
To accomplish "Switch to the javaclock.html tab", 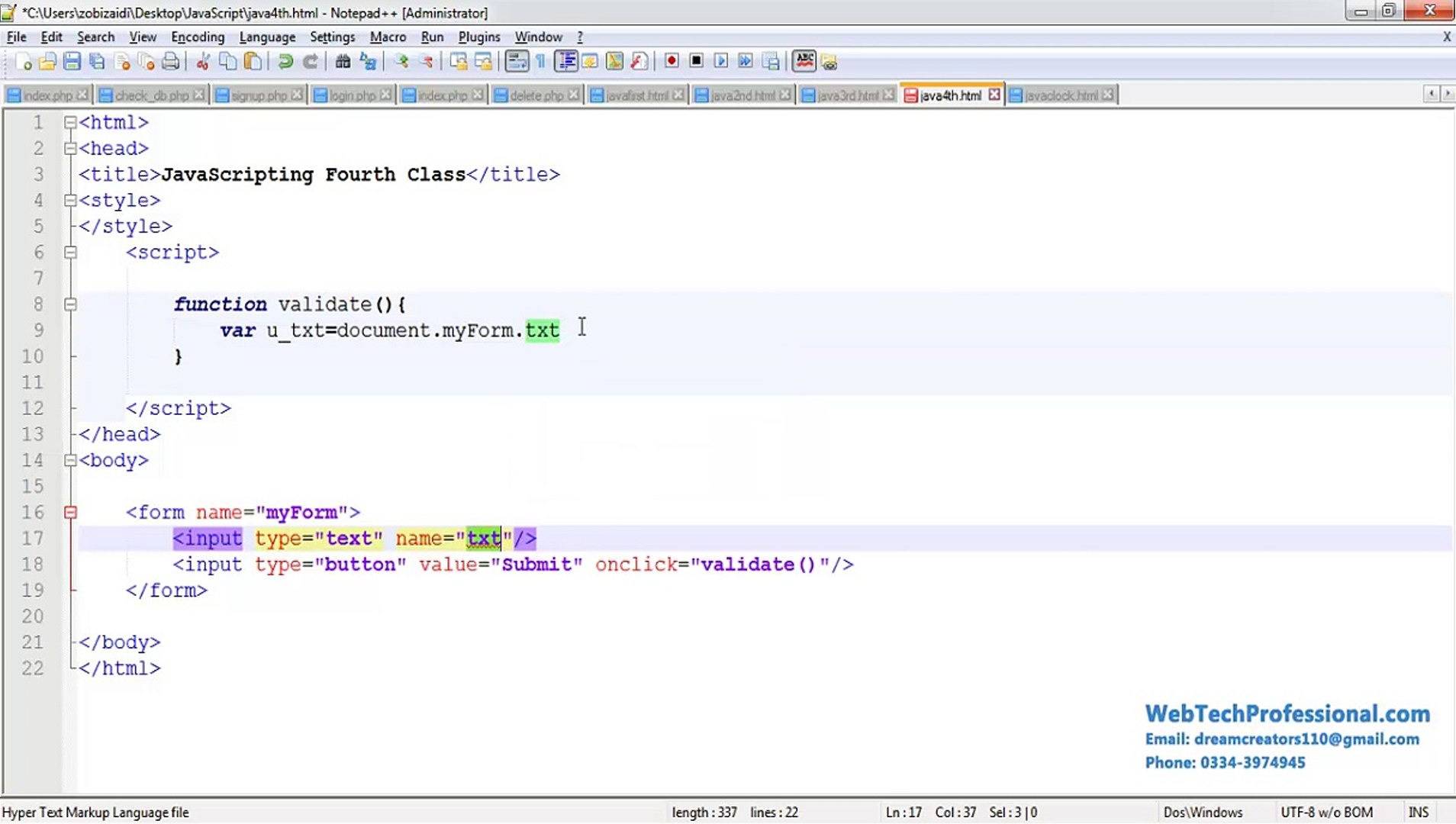I will click(1061, 95).
